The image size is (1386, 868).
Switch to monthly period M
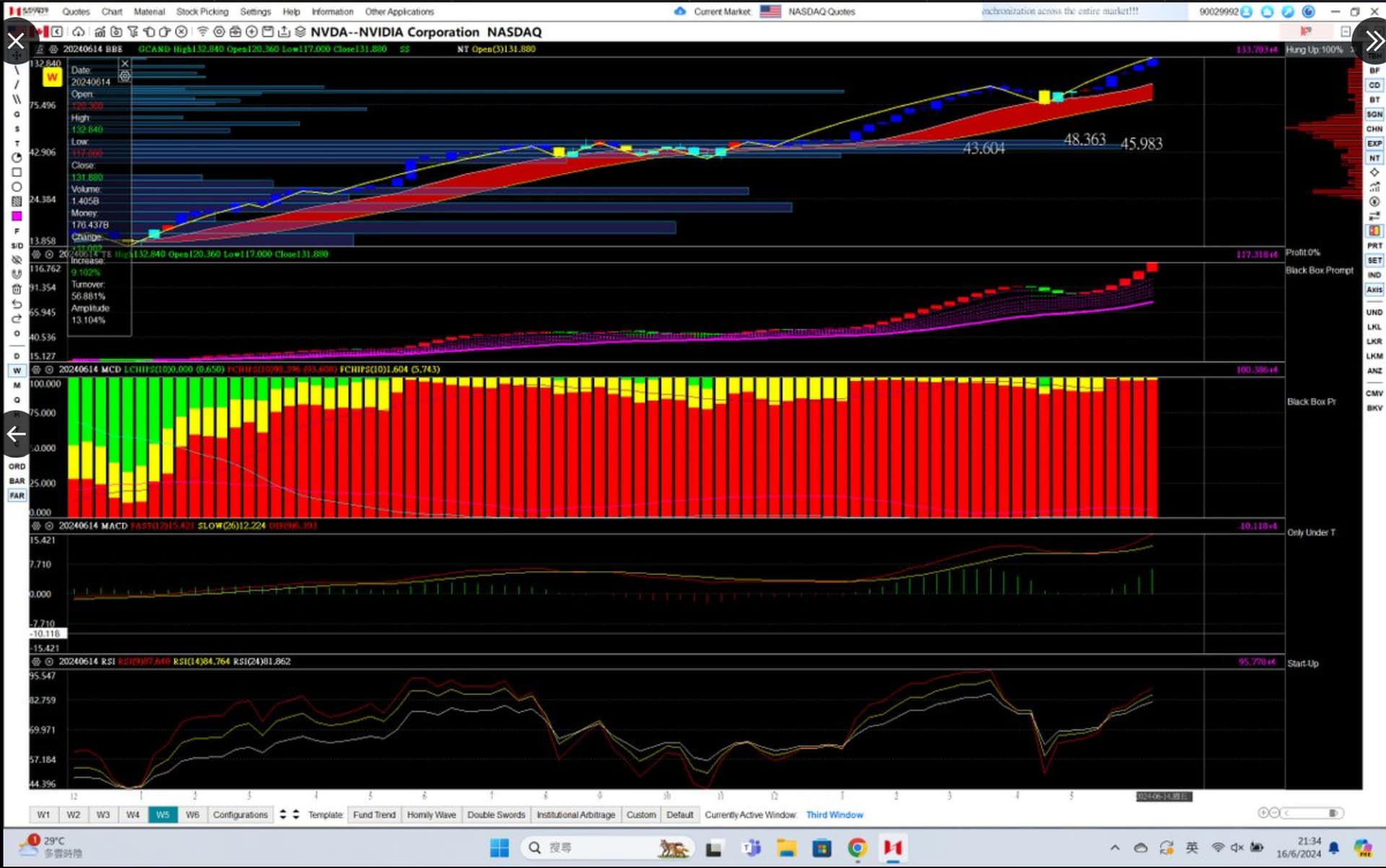click(x=17, y=385)
